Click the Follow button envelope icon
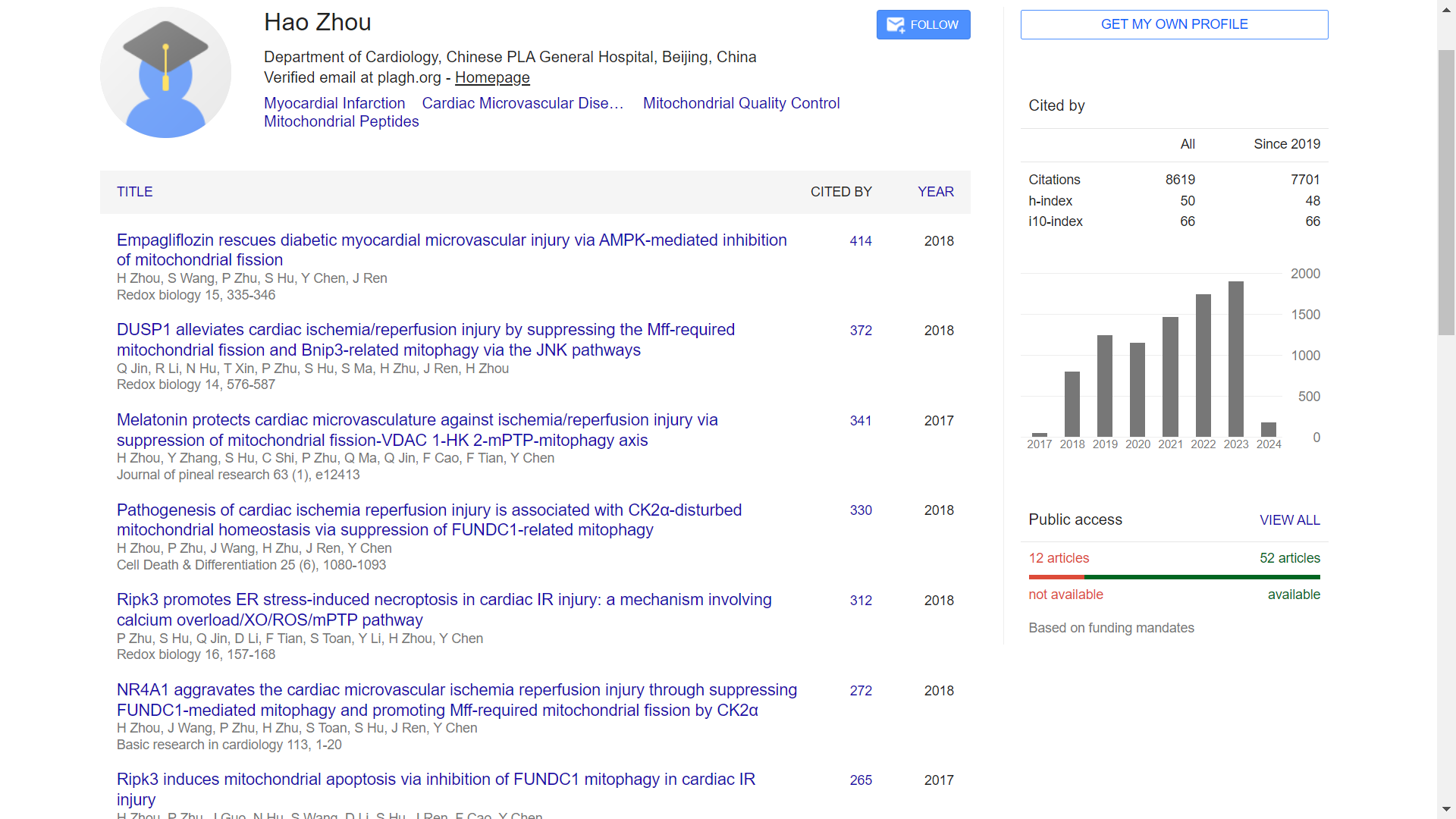This screenshot has width=1456, height=819. 896,25
